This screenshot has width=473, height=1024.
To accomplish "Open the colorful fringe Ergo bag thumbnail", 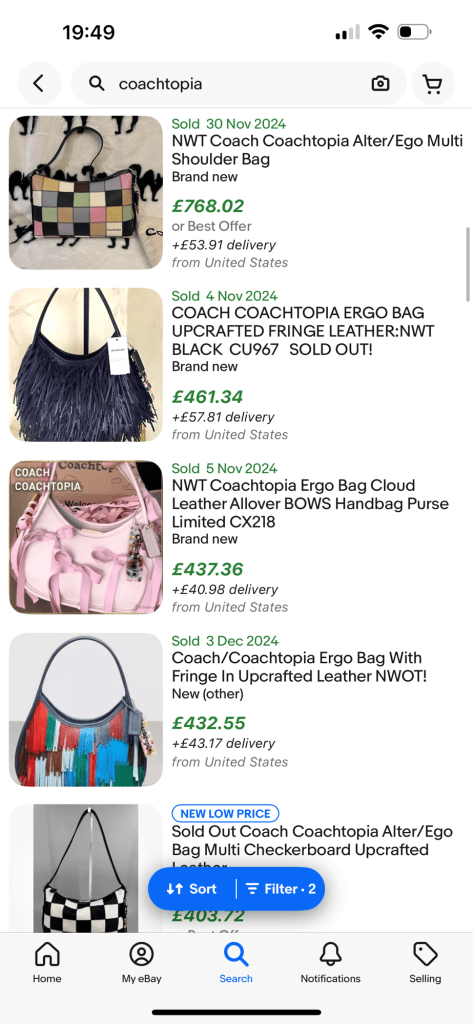I will click(x=86, y=709).
